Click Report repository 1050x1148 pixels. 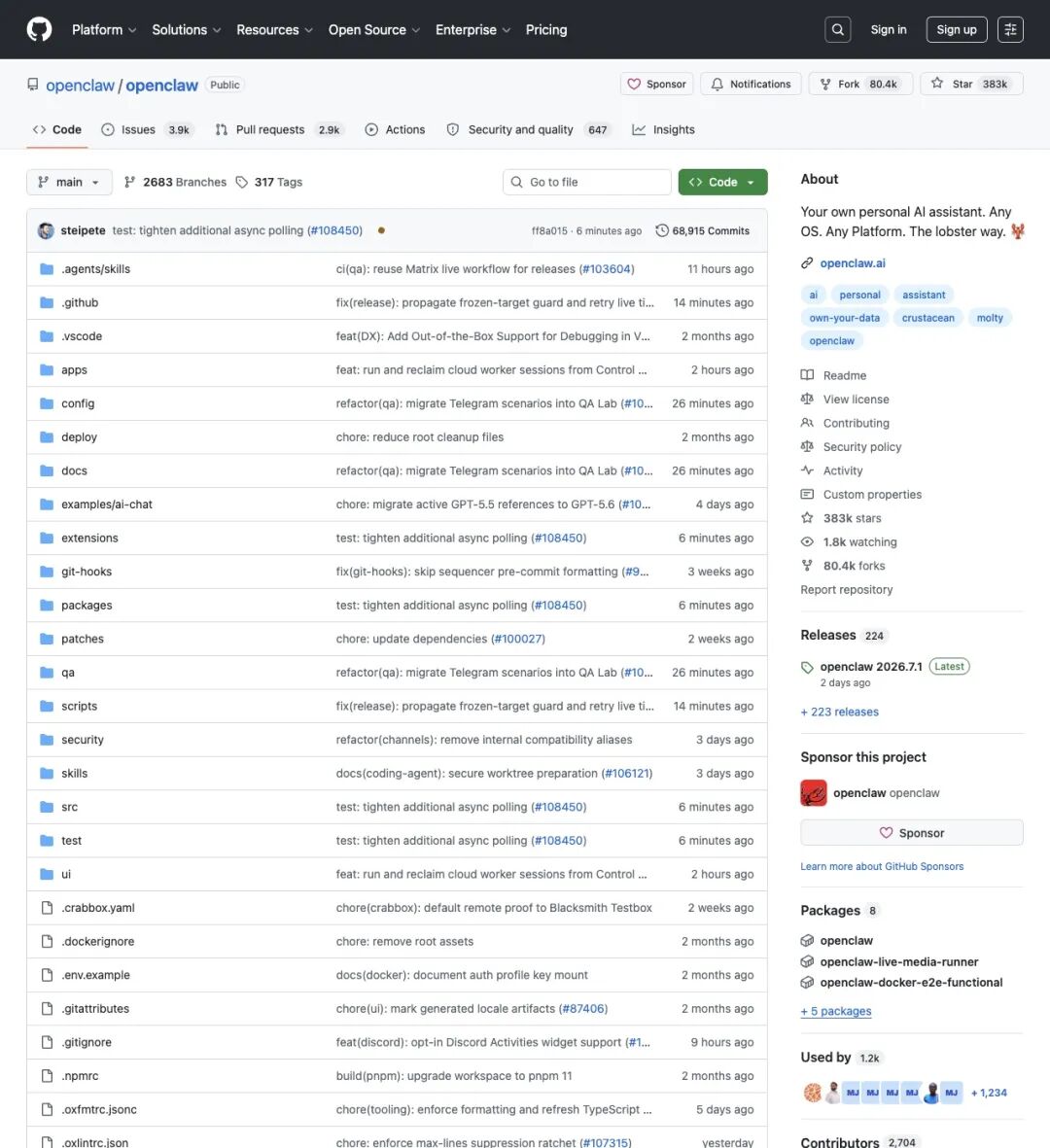(x=847, y=589)
